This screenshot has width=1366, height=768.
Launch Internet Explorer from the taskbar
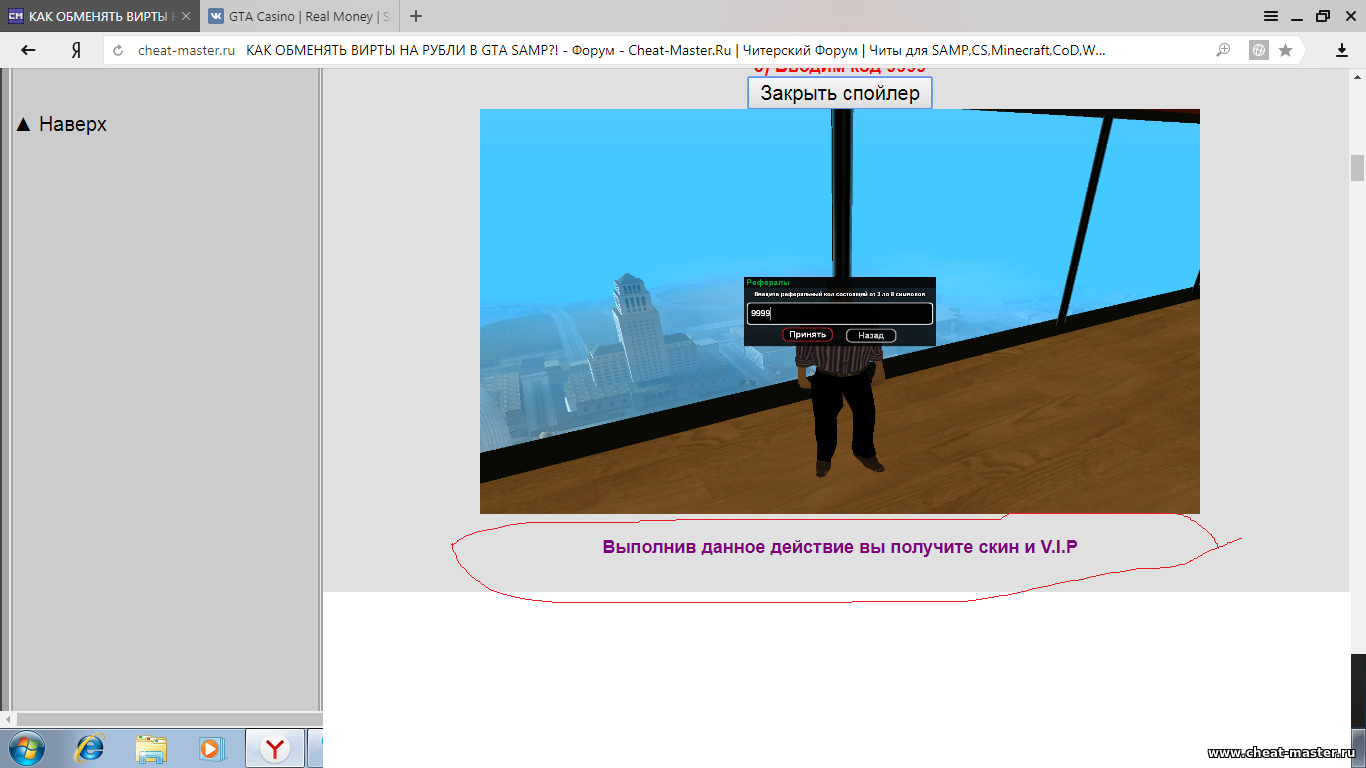90,748
